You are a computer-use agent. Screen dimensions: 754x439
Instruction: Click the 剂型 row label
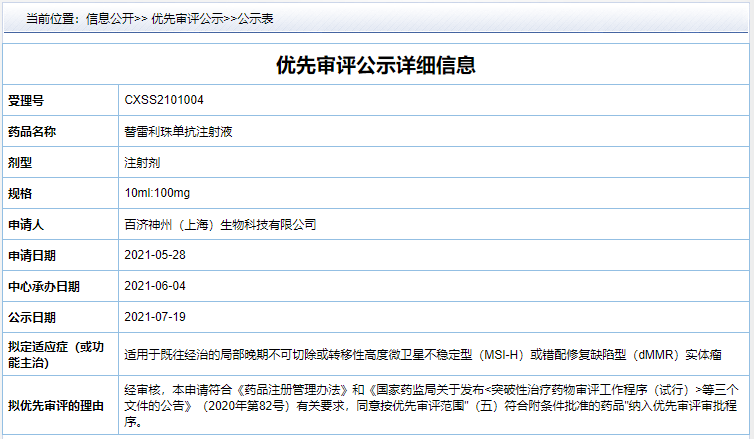click(20, 163)
